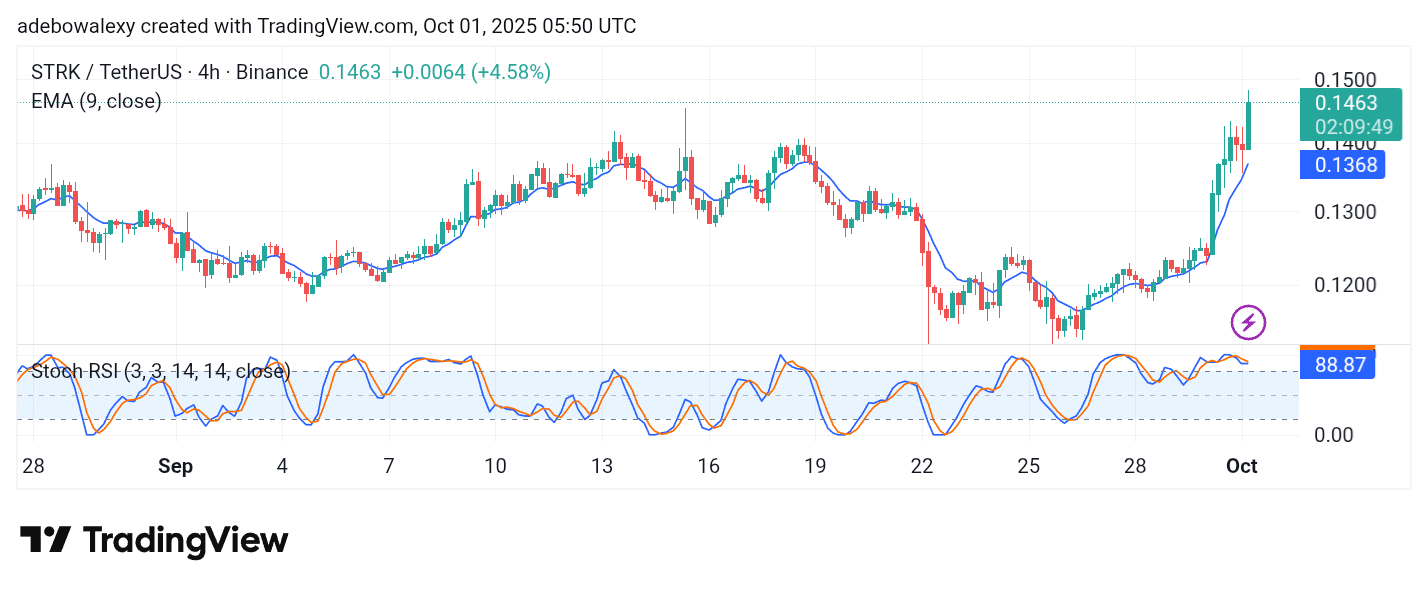Click the 0.1500 level on the price scale
This screenshot has height=591, width=1428.
click(1344, 80)
